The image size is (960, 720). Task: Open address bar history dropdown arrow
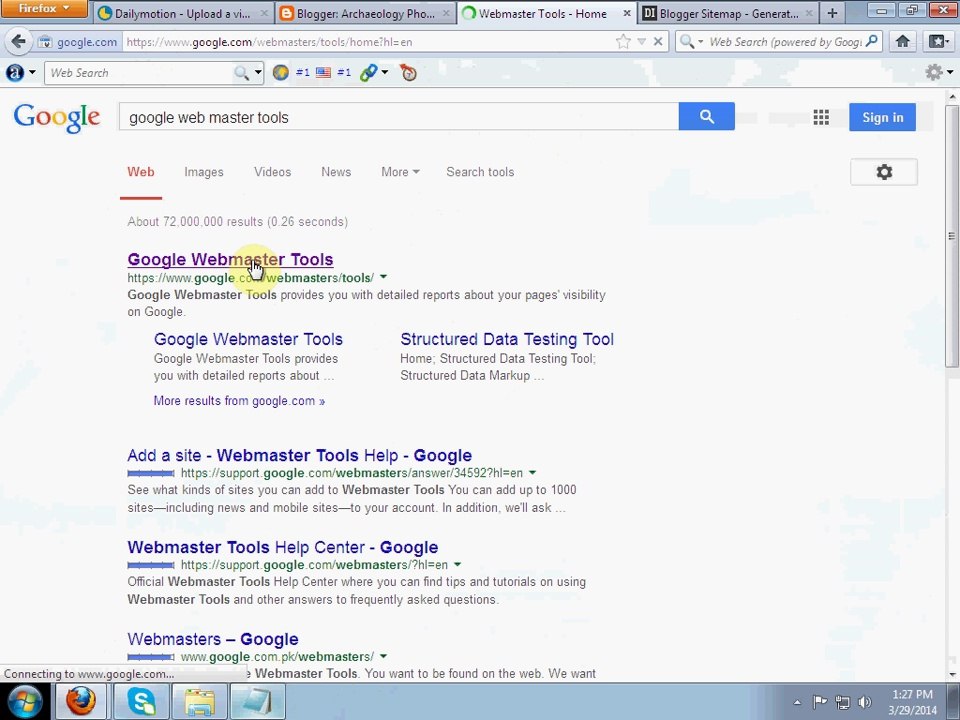coord(642,42)
